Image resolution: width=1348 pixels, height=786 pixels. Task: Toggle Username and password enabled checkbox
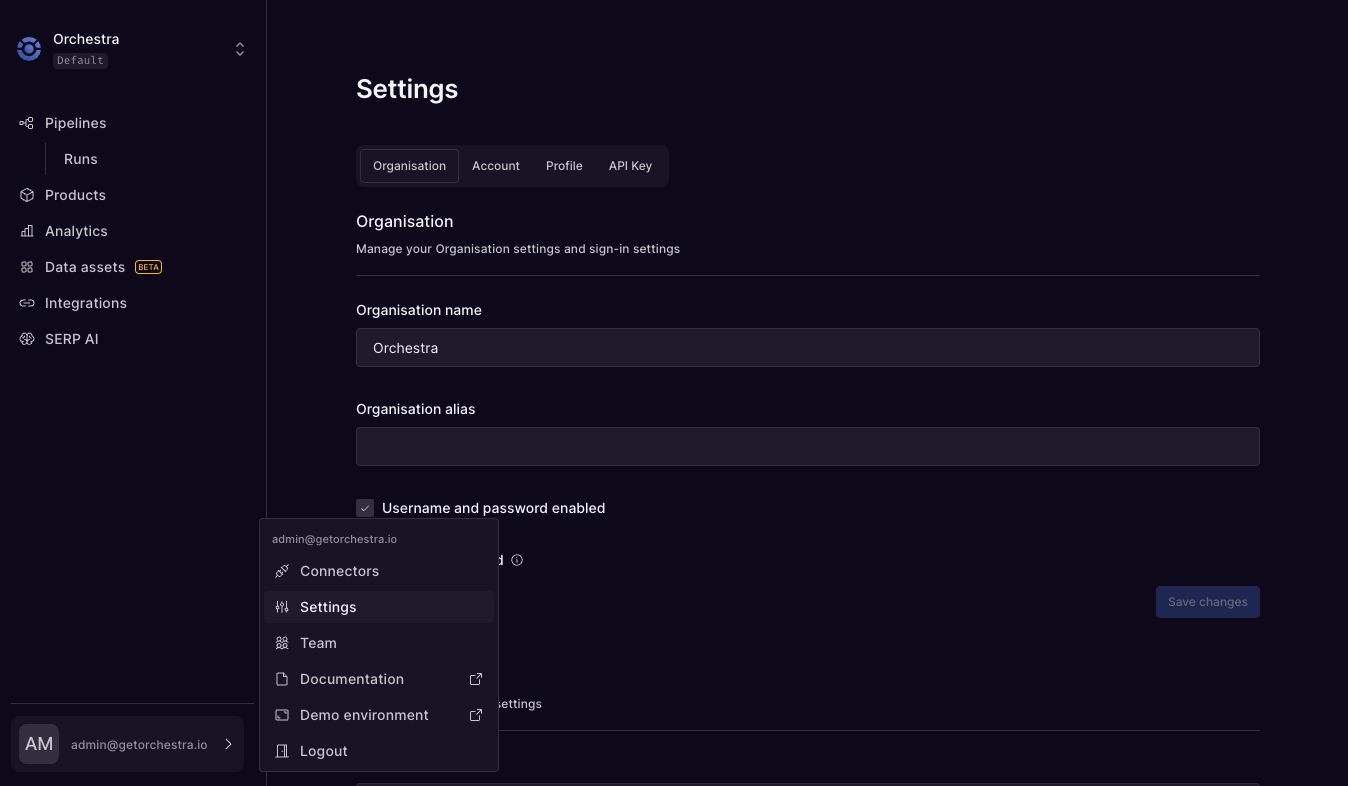pyautogui.click(x=365, y=508)
